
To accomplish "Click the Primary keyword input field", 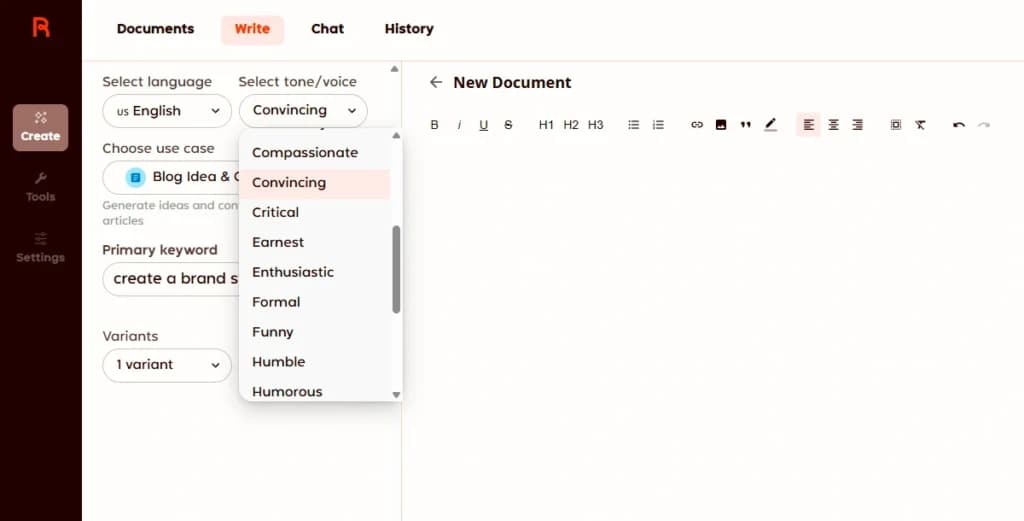I will pos(171,279).
